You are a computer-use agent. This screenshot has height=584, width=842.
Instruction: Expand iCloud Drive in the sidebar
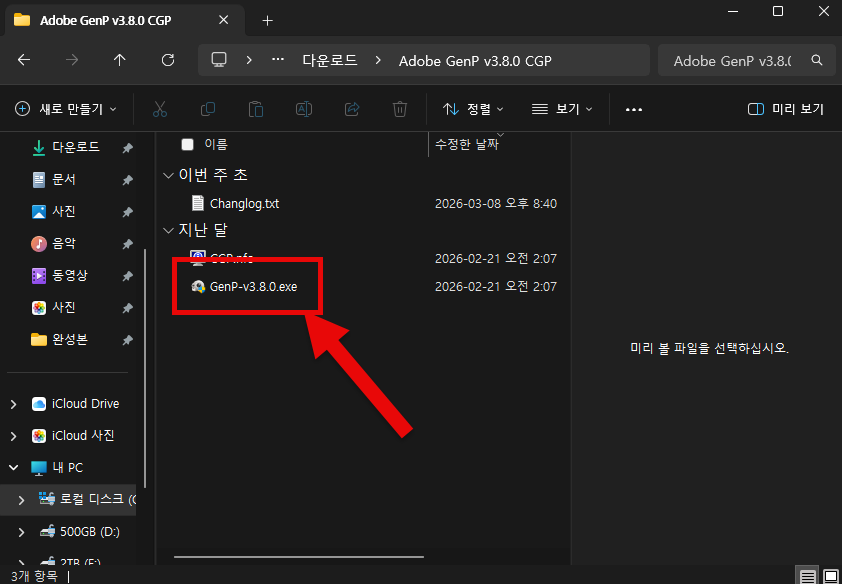point(13,404)
